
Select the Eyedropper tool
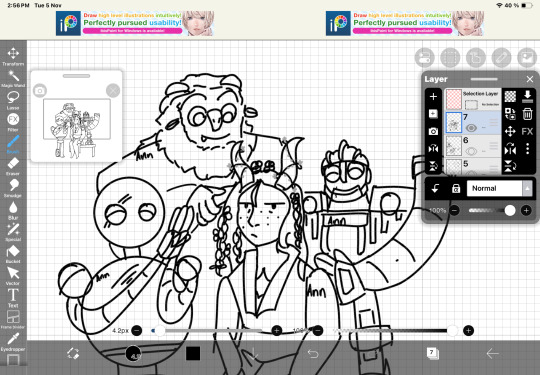tap(13, 342)
